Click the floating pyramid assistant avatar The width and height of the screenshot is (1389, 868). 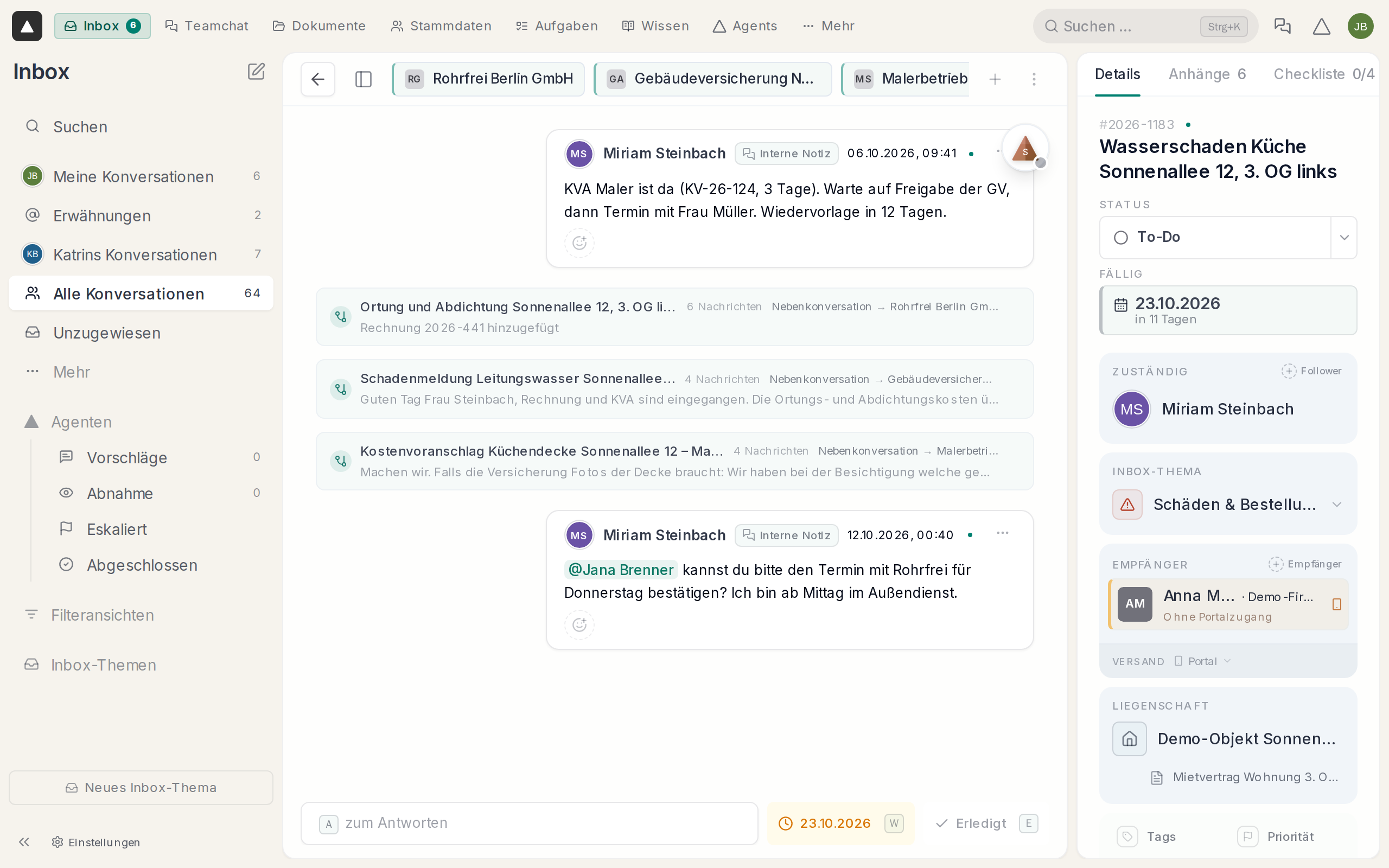(x=1025, y=149)
